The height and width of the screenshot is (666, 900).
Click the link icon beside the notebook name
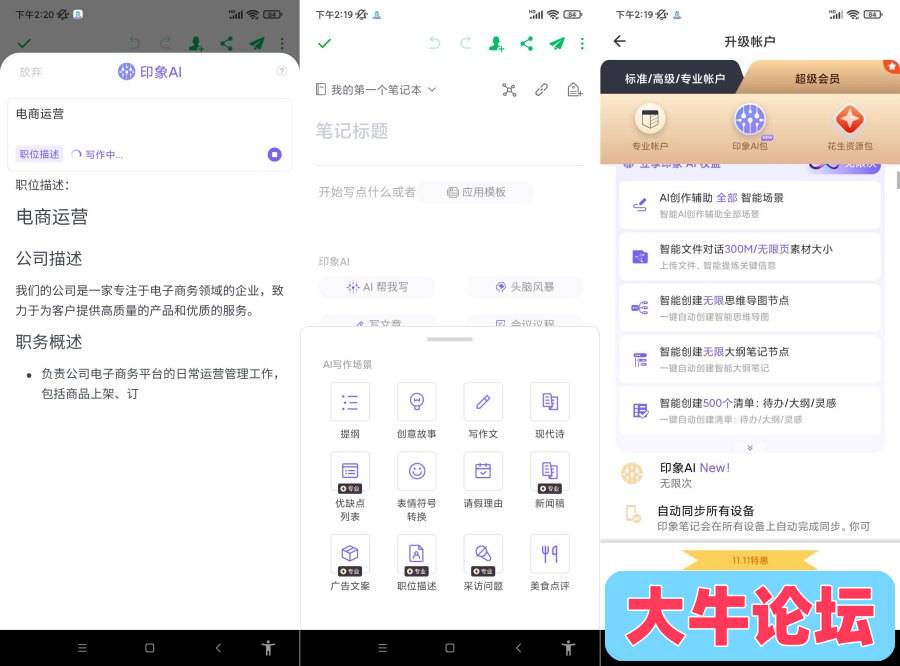pyautogui.click(x=541, y=90)
